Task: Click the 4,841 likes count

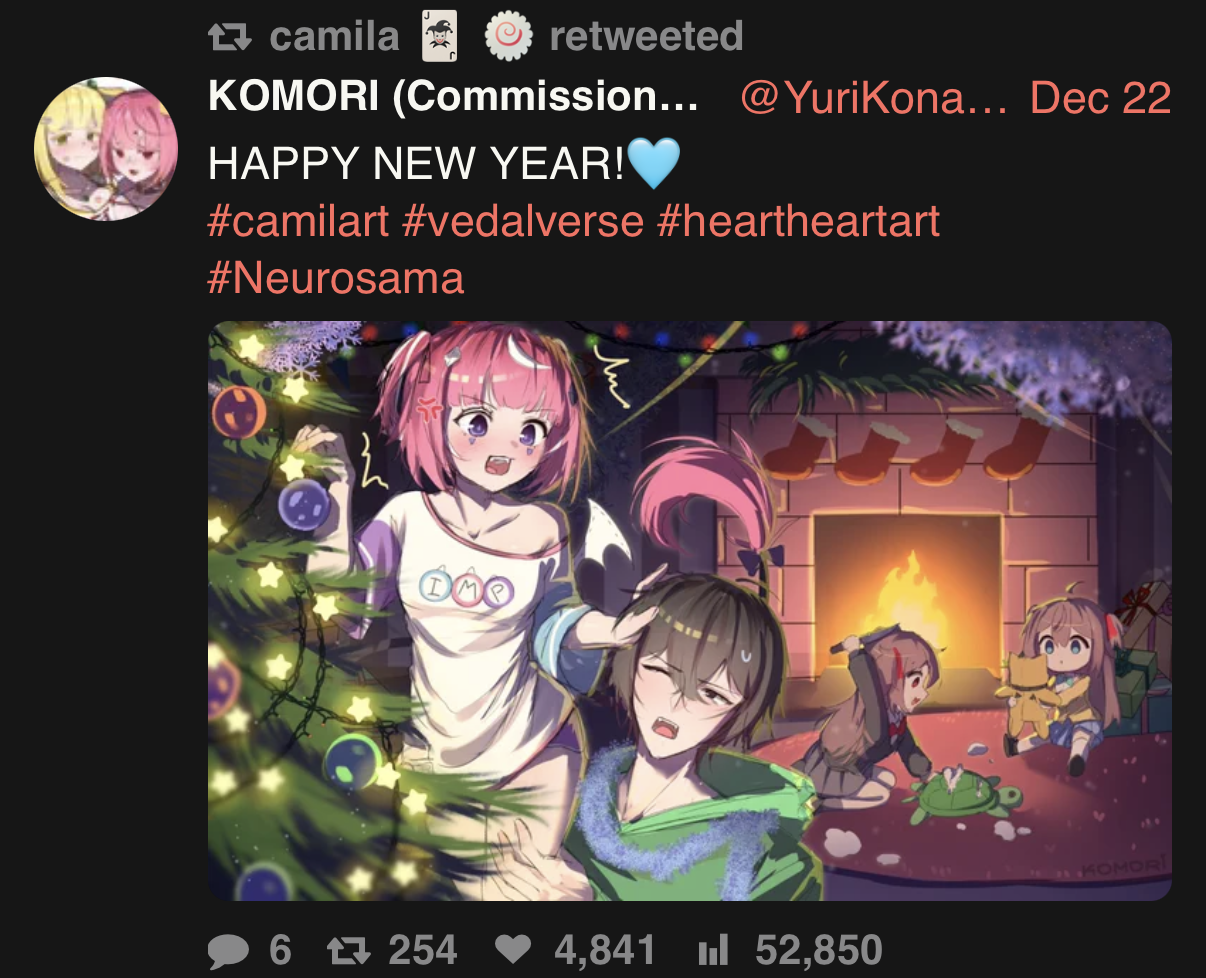Action: (605, 950)
